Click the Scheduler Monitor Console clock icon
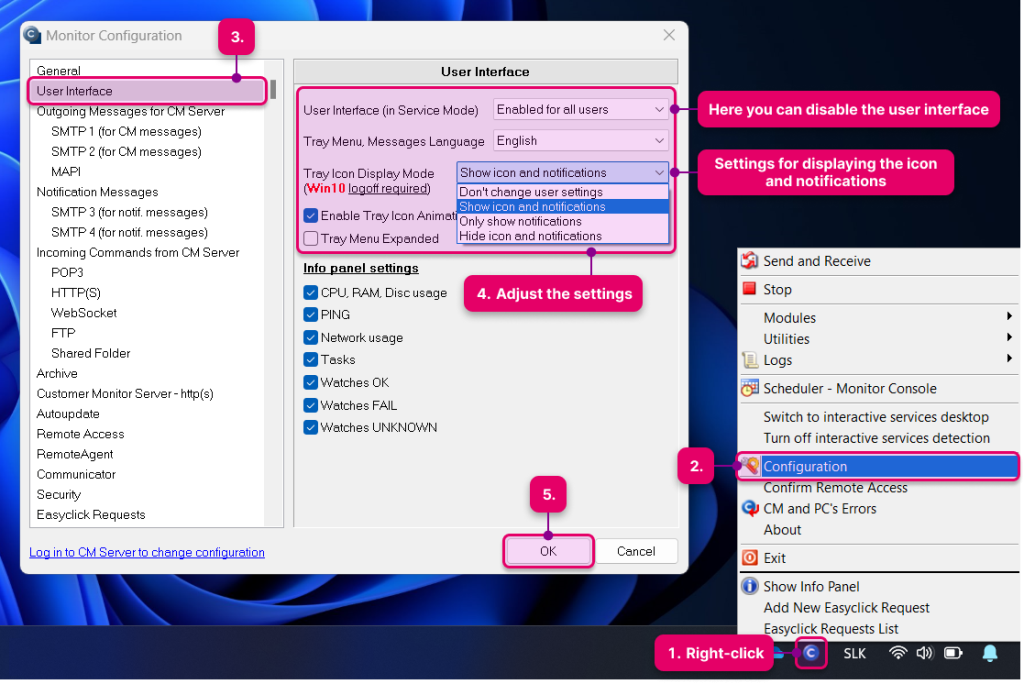Image resolution: width=1024 pixels, height=684 pixels. click(x=752, y=390)
